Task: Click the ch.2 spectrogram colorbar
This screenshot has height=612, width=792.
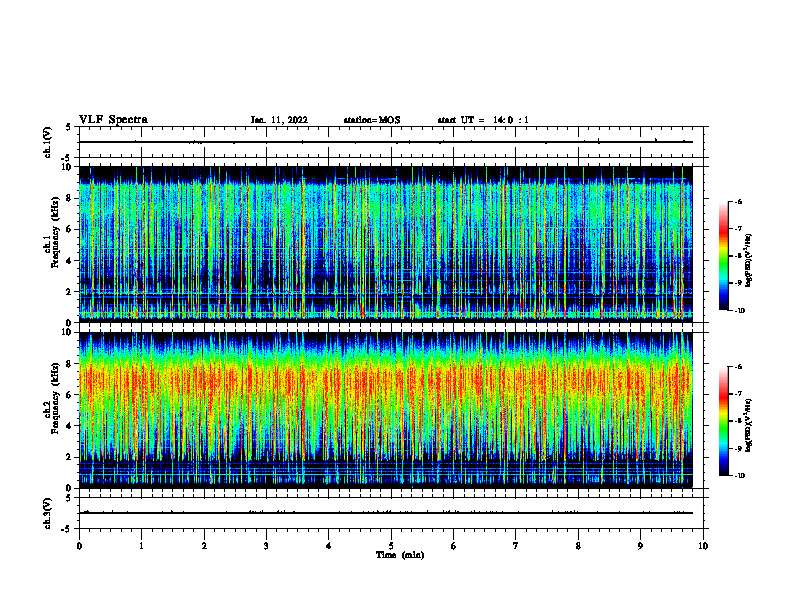Action: (x=723, y=421)
